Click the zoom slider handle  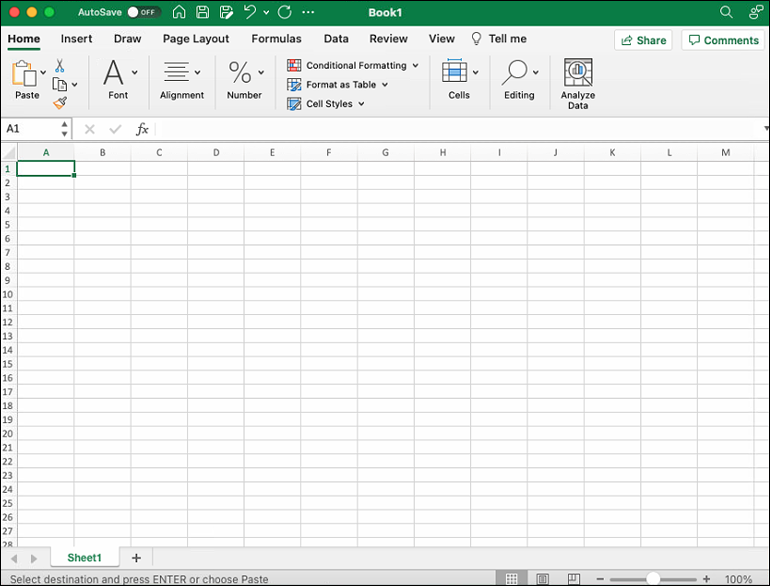point(653,579)
